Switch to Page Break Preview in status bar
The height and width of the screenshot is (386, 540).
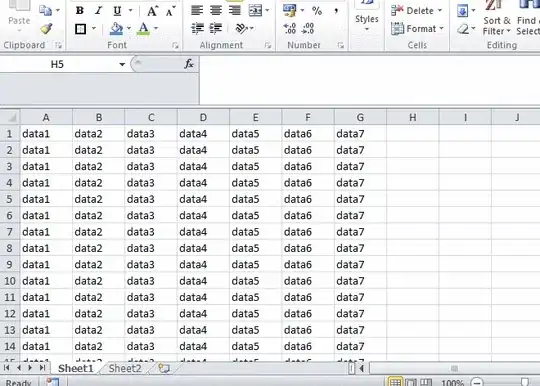(x=426, y=382)
